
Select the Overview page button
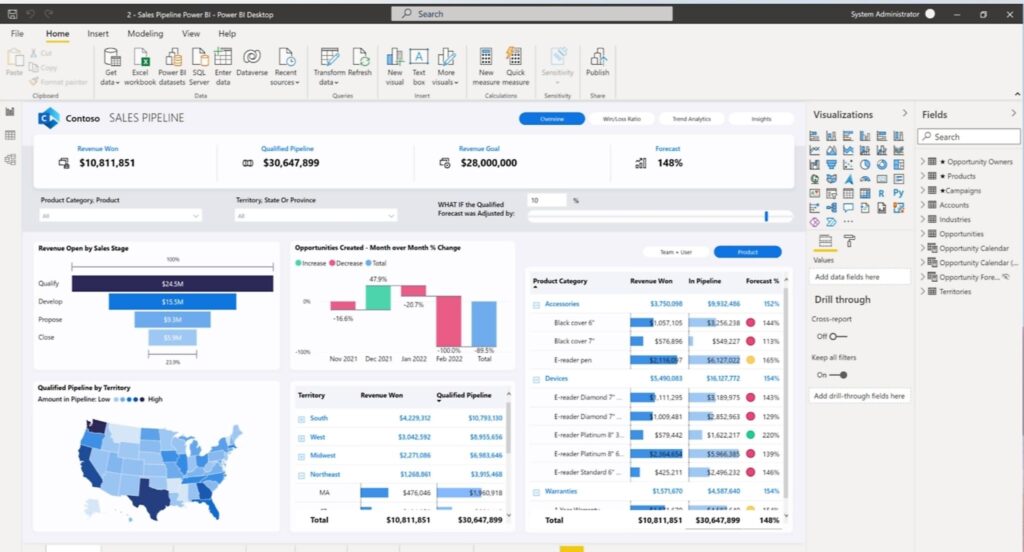(x=552, y=119)
